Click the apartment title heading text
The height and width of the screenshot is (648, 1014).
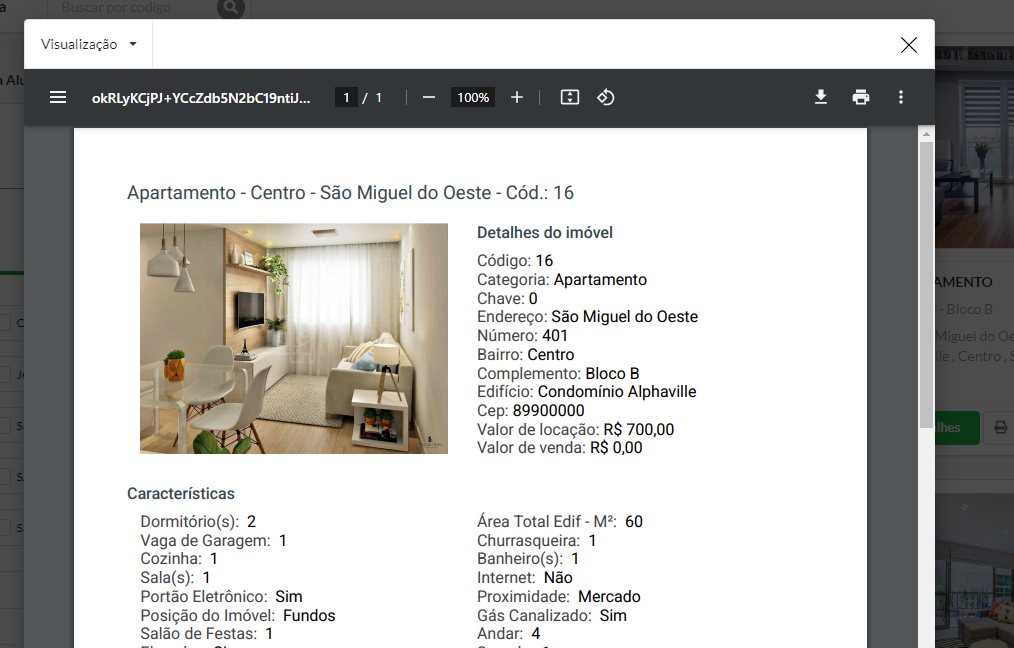coord(351,193)
